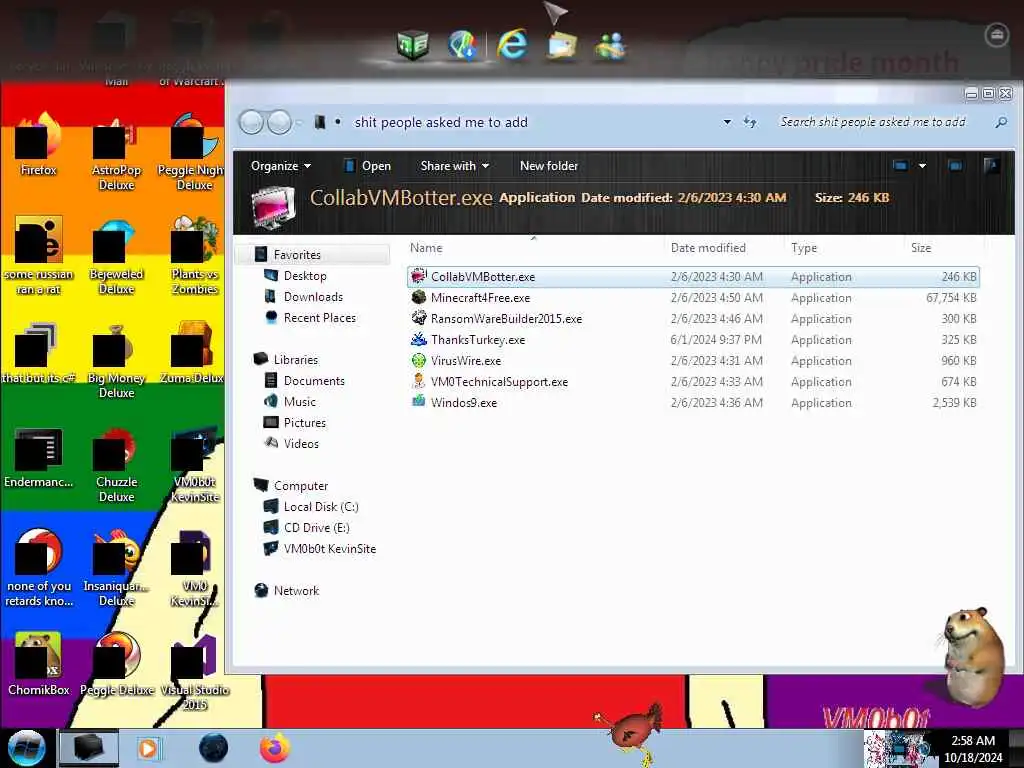The height and width of the screenshot is (768, 1024).
Task: Open recent pages dropdown beside navigation buttons
Action: tap(299, 123)
